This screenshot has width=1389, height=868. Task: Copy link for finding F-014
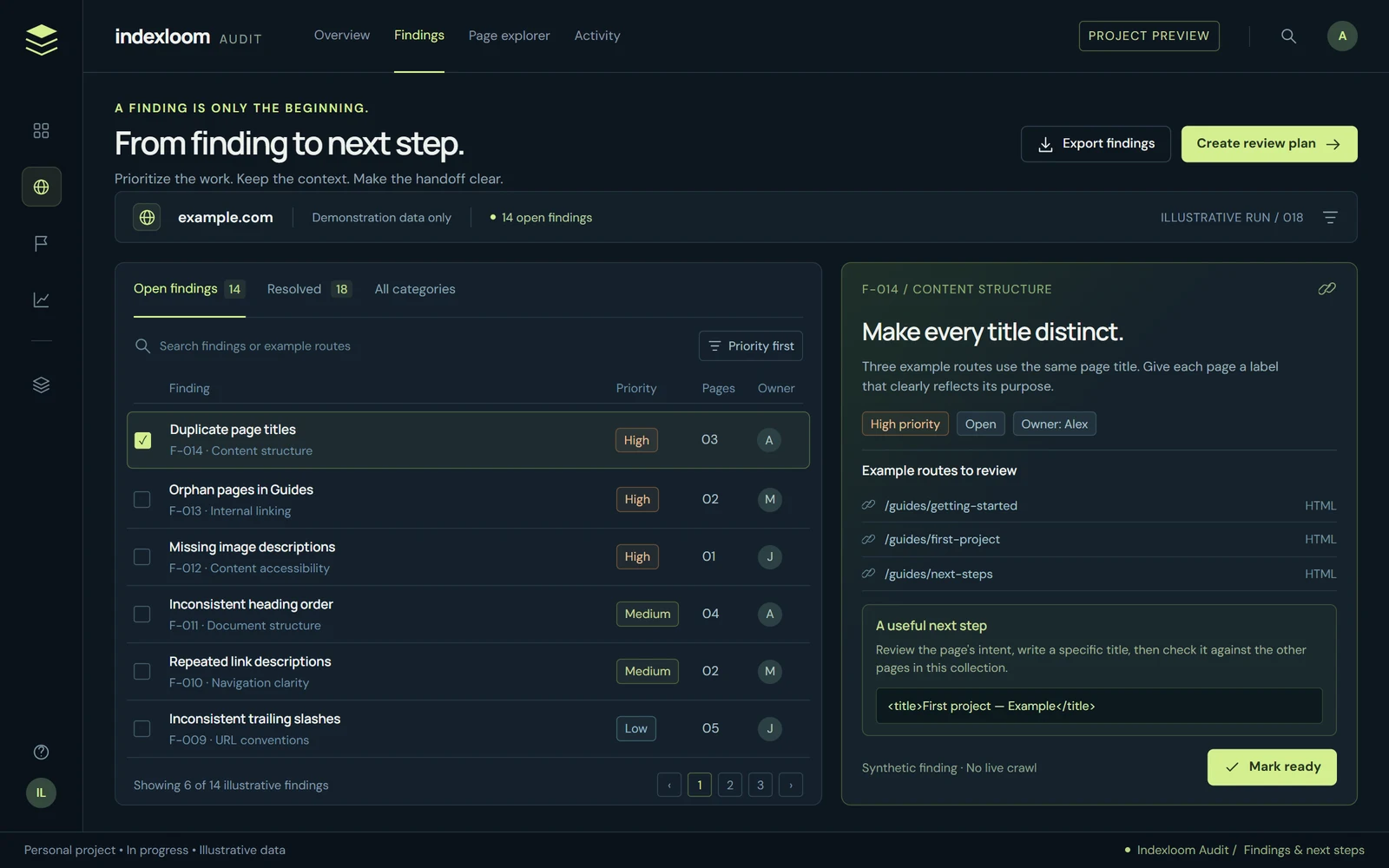(1326, 288)
